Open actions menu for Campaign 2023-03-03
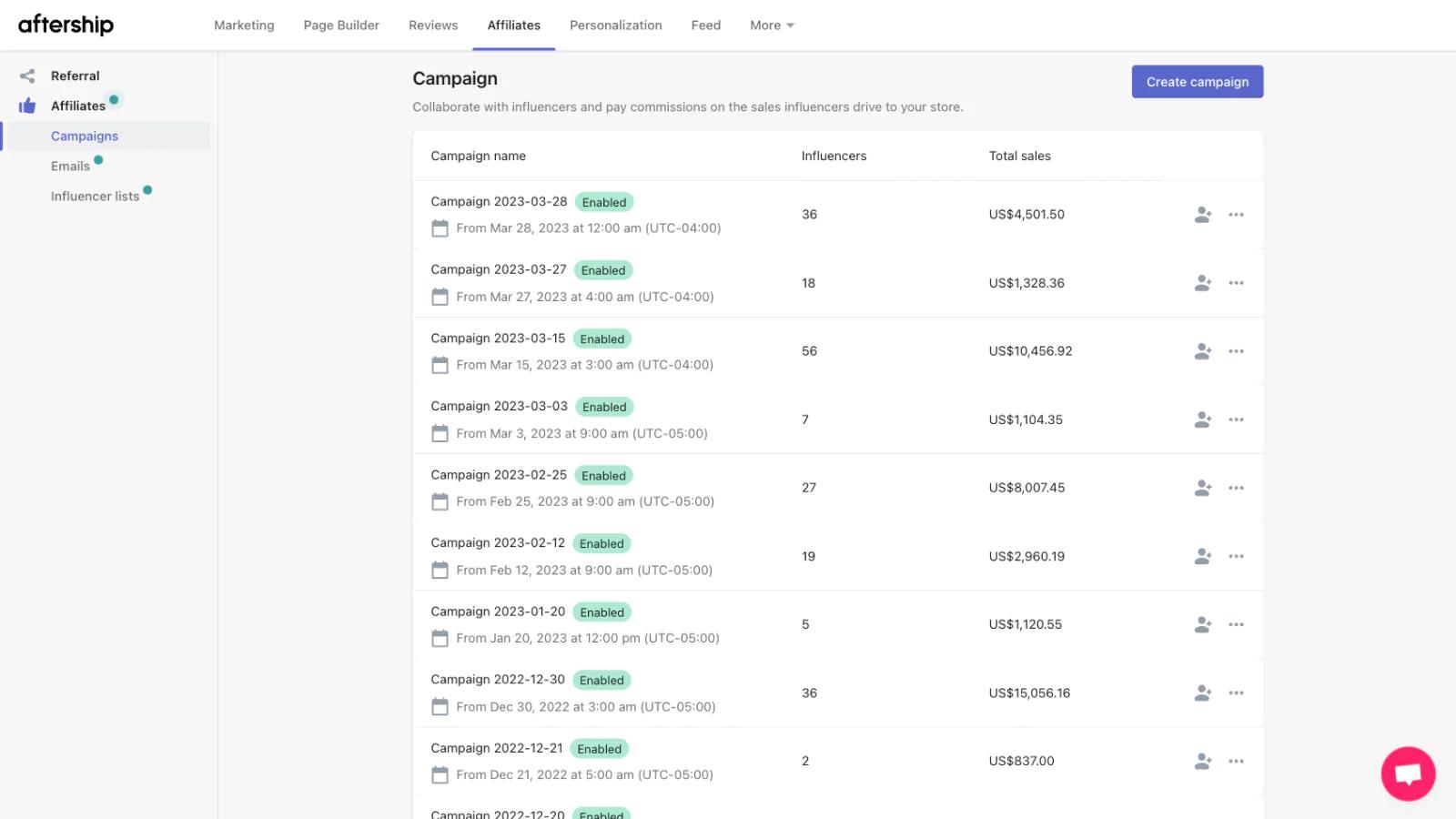 click(1236, 420)
